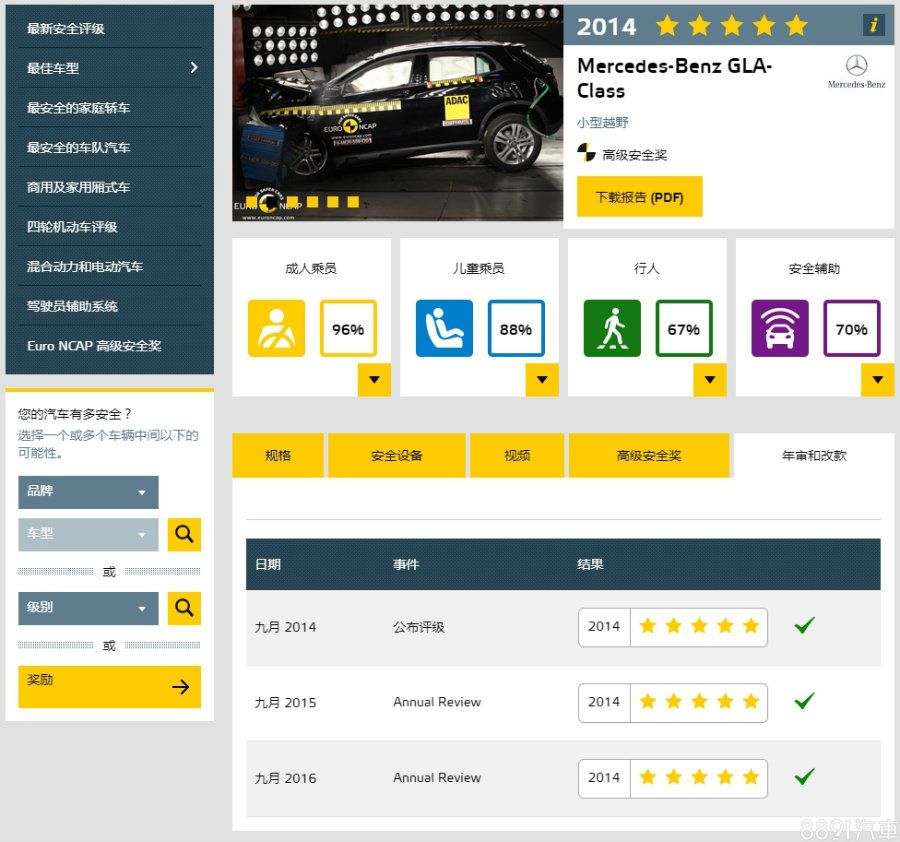This screenshot has height=842, width=900.
Task: Click the chevron beside 最佳车型
Action: point(194,68)
